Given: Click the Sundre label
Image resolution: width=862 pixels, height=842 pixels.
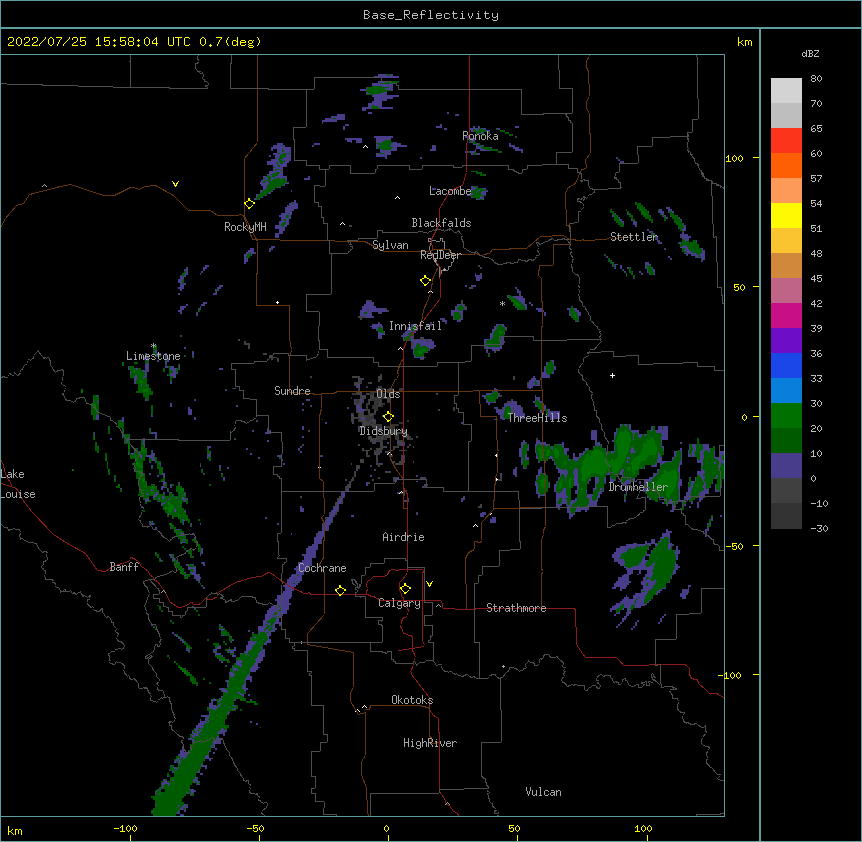Looking at the screenshot, I should [x=292, y=391].
